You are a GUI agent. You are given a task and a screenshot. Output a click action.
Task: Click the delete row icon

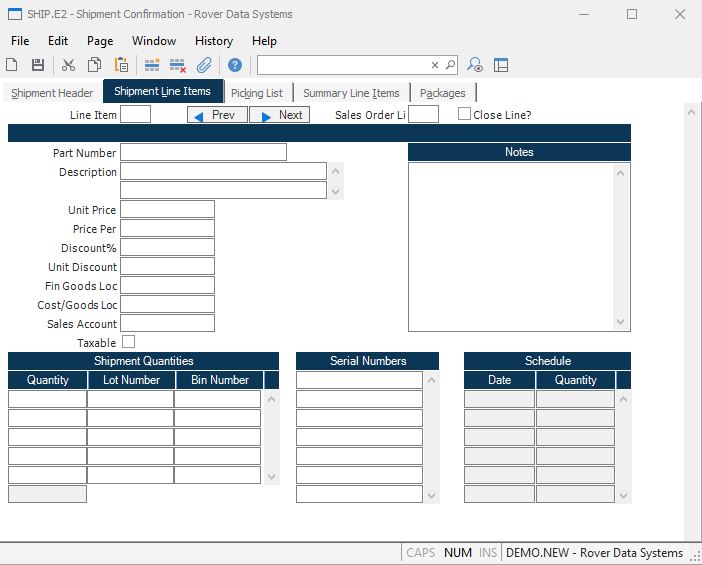[178, 65]
